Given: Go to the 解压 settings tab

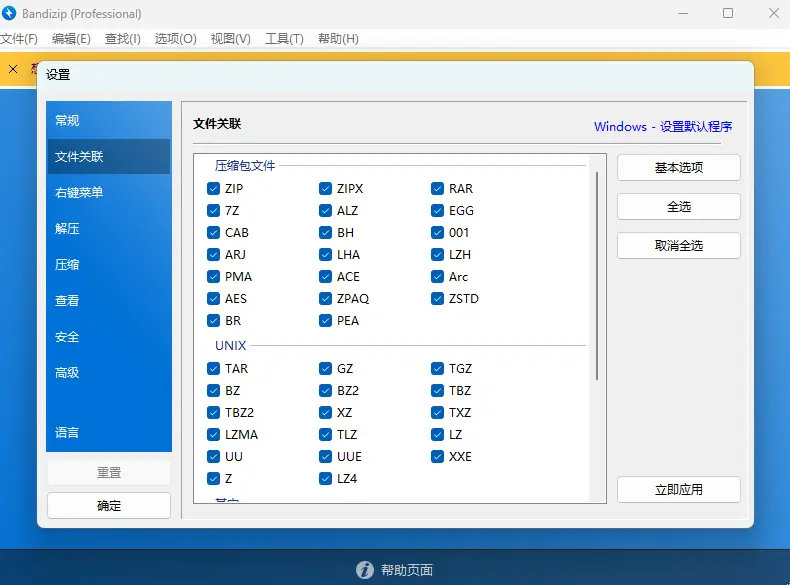Looking at the screenshot, I should point(109,229).
